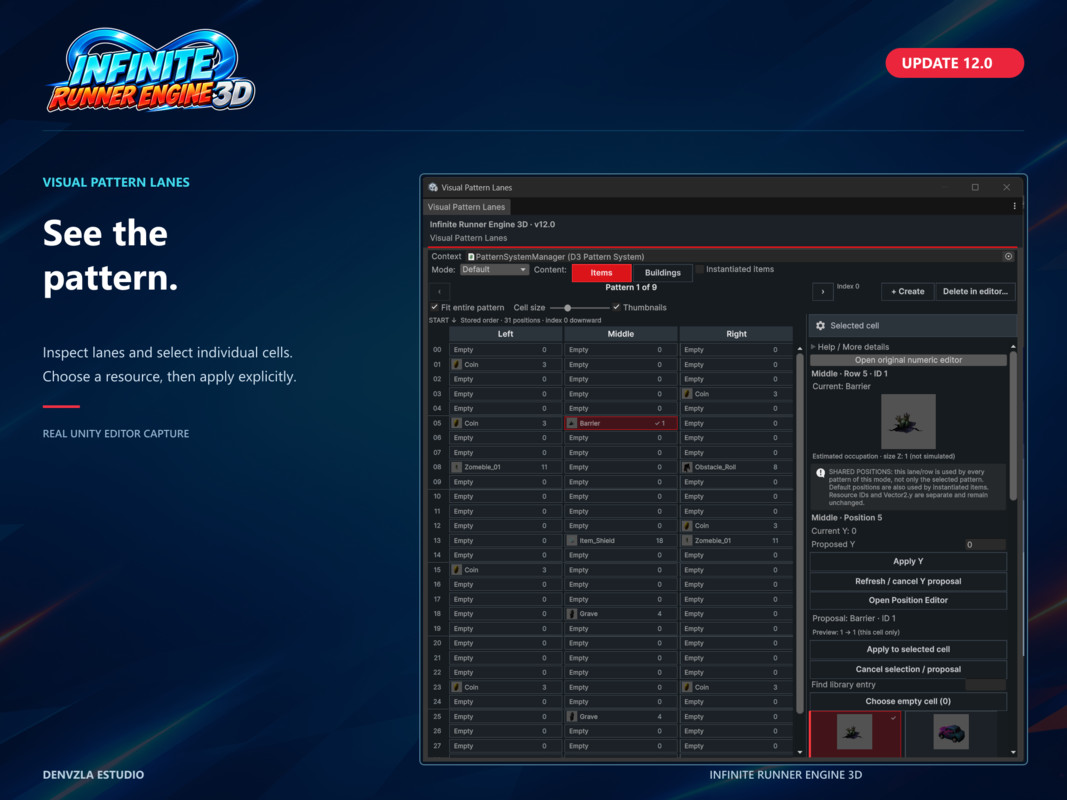
Task: Click the Item_Shield icon in row 13
Action: (x=572, y=541)
